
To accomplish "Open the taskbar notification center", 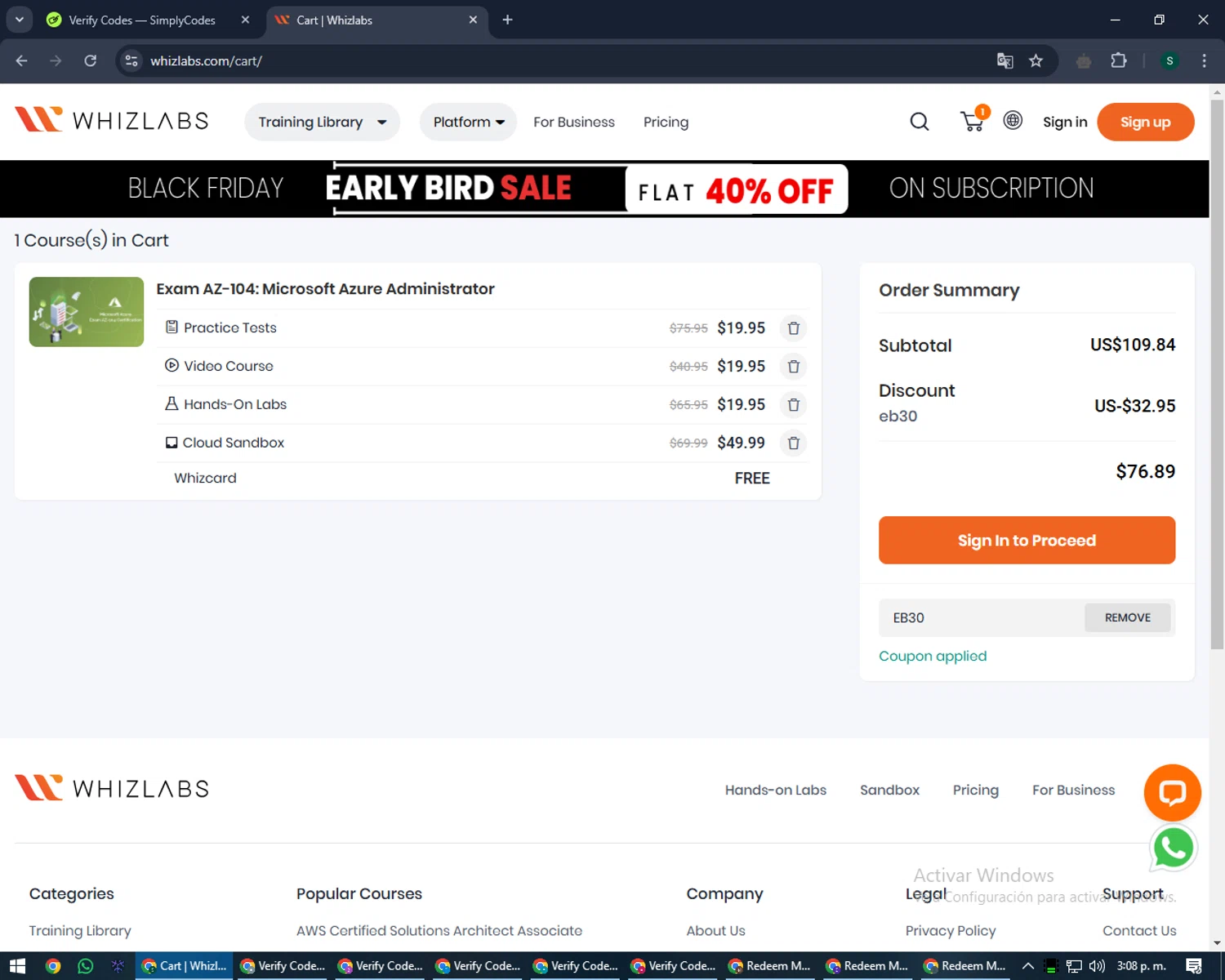I will 1194,966.
